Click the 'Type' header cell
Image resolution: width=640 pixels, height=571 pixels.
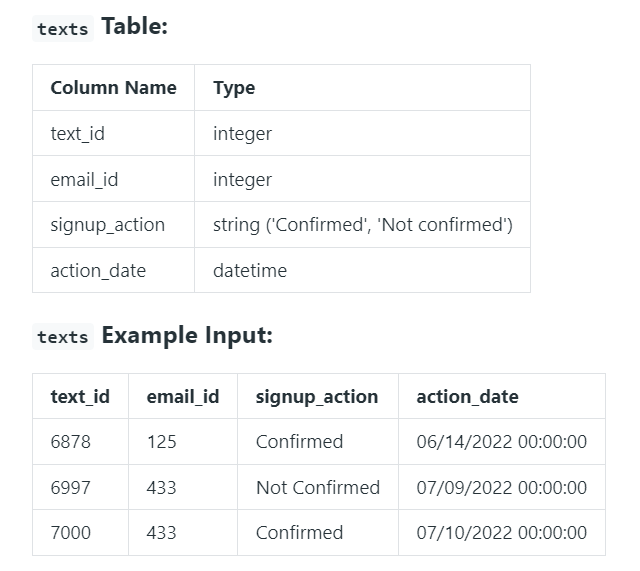coord(362,88)
